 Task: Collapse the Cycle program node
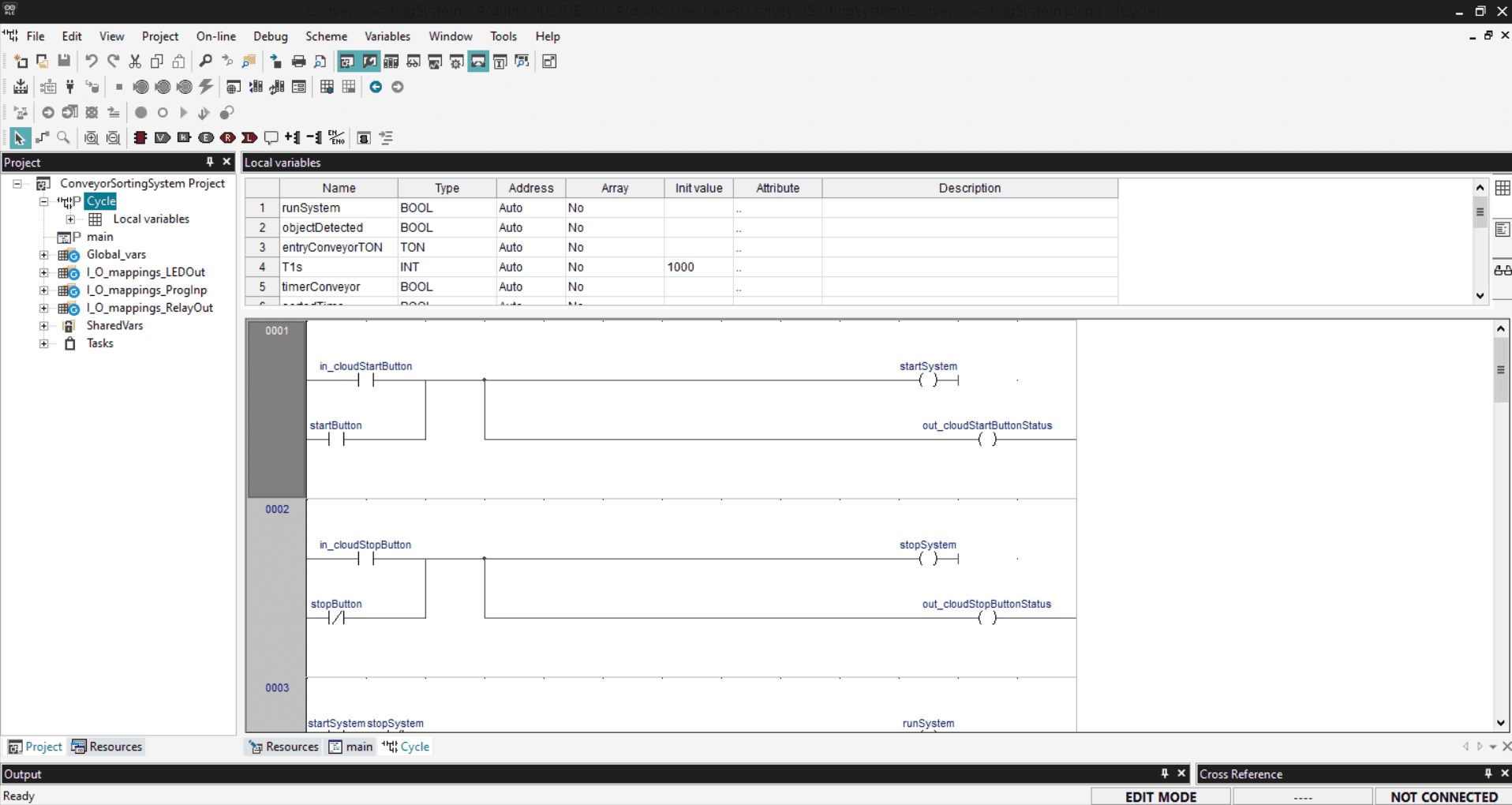pos(44,201)
